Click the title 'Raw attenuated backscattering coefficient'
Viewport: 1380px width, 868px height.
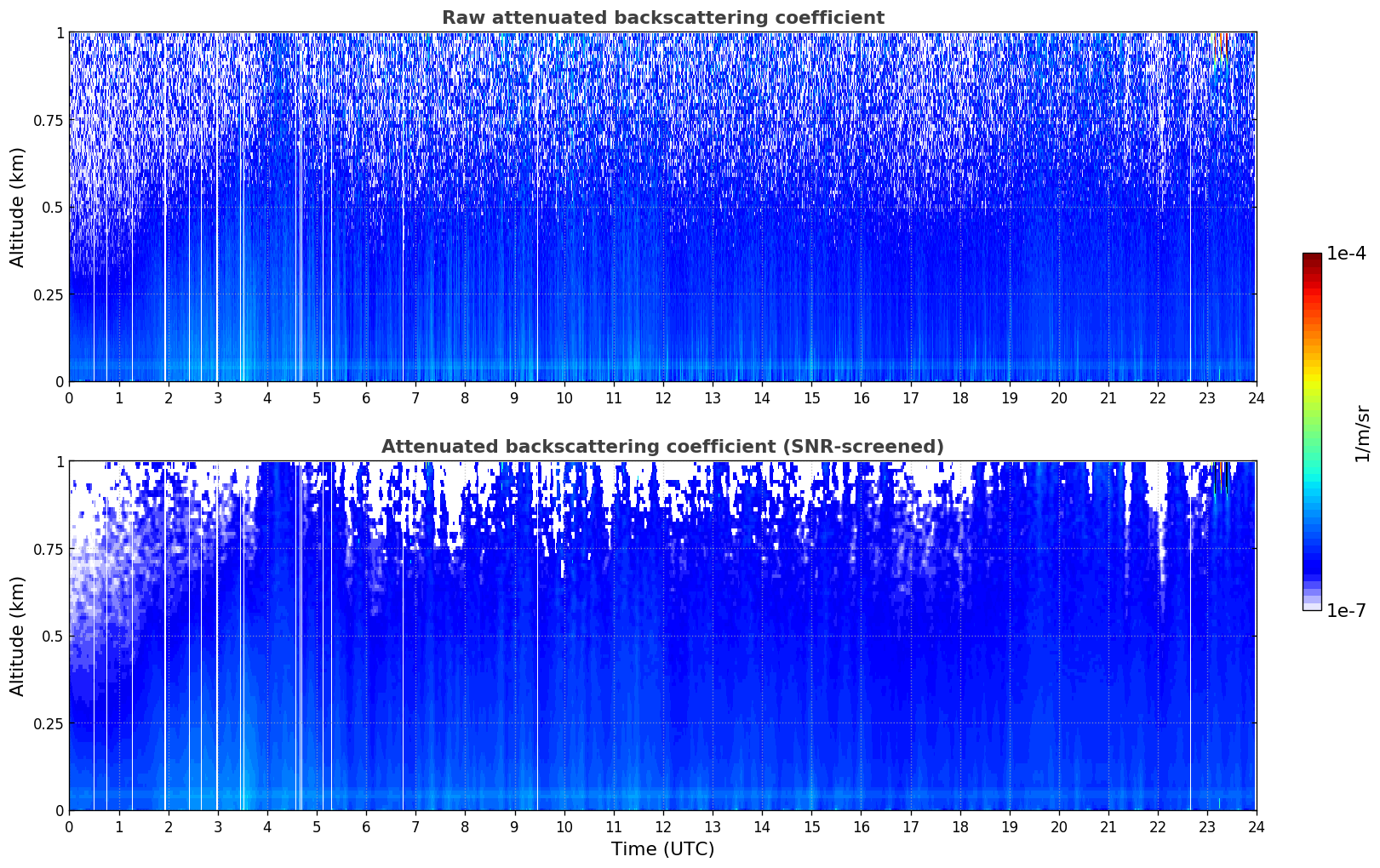pyautogui.click(x=662, y=18)
